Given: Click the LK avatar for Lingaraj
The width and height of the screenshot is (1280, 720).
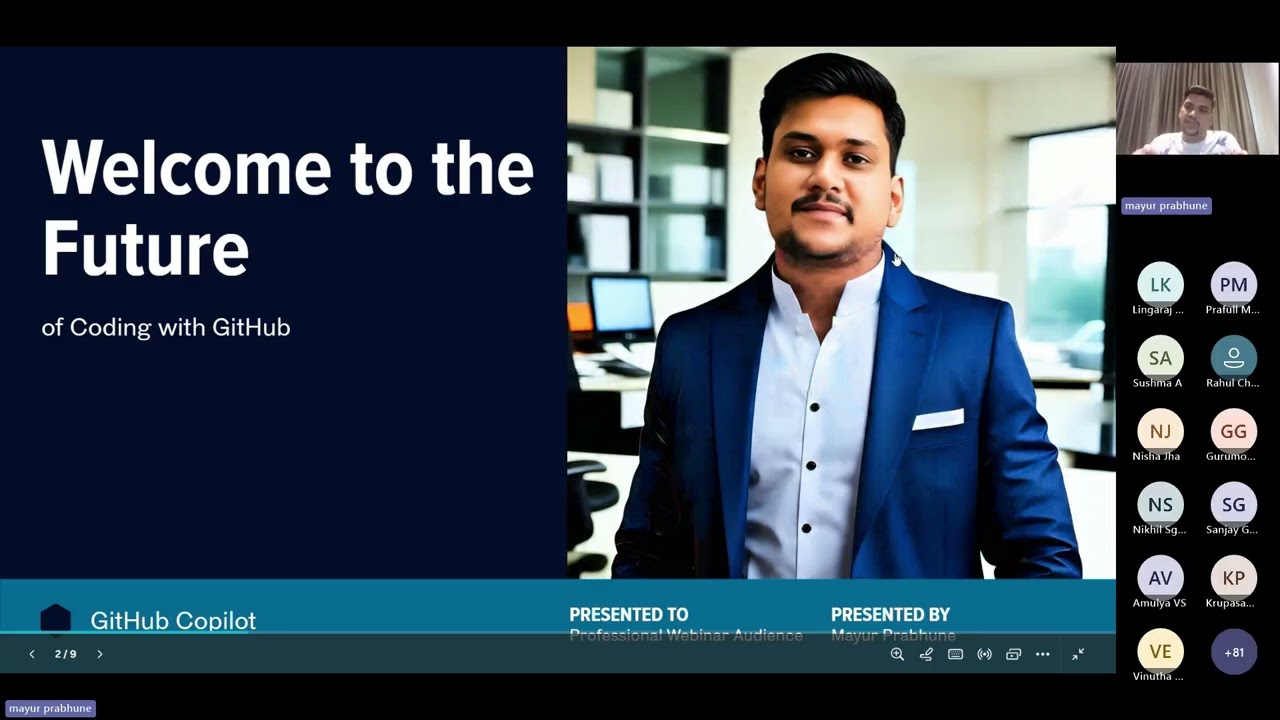Looking at the screenshot, I should point(1160,285).
